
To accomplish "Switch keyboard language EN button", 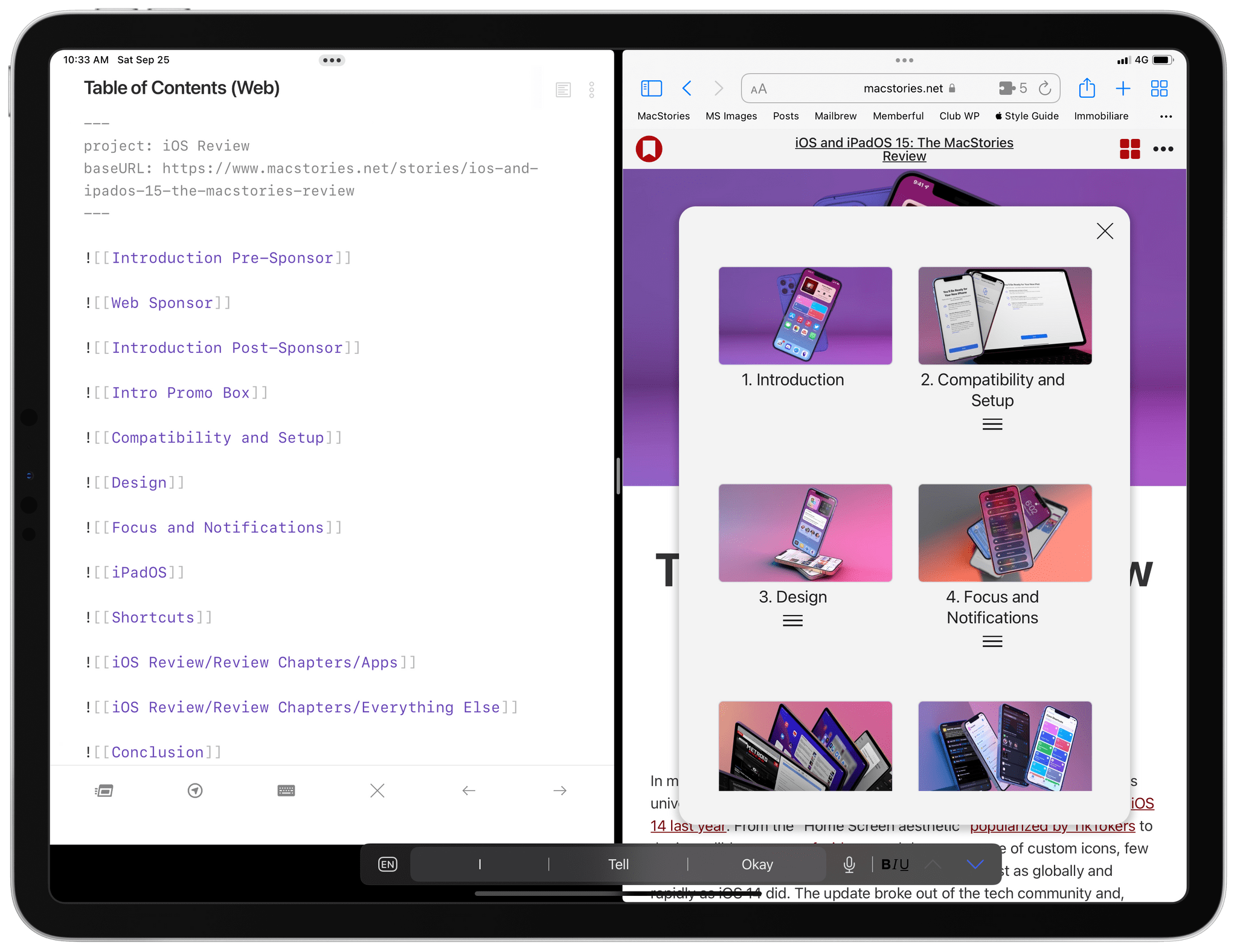I will 388,864.
